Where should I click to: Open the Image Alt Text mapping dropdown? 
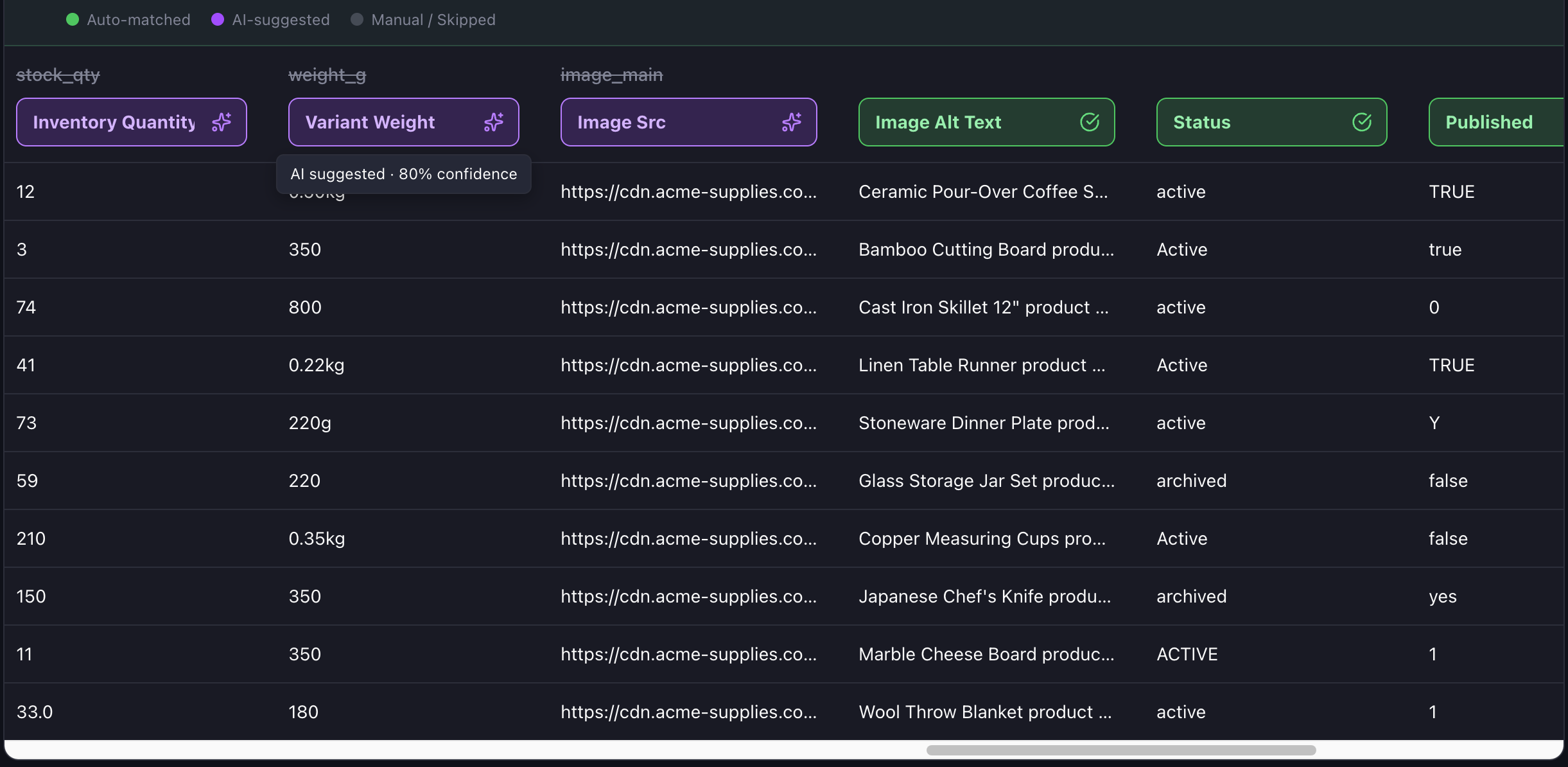pyautogui.click(x=987, y=122)
